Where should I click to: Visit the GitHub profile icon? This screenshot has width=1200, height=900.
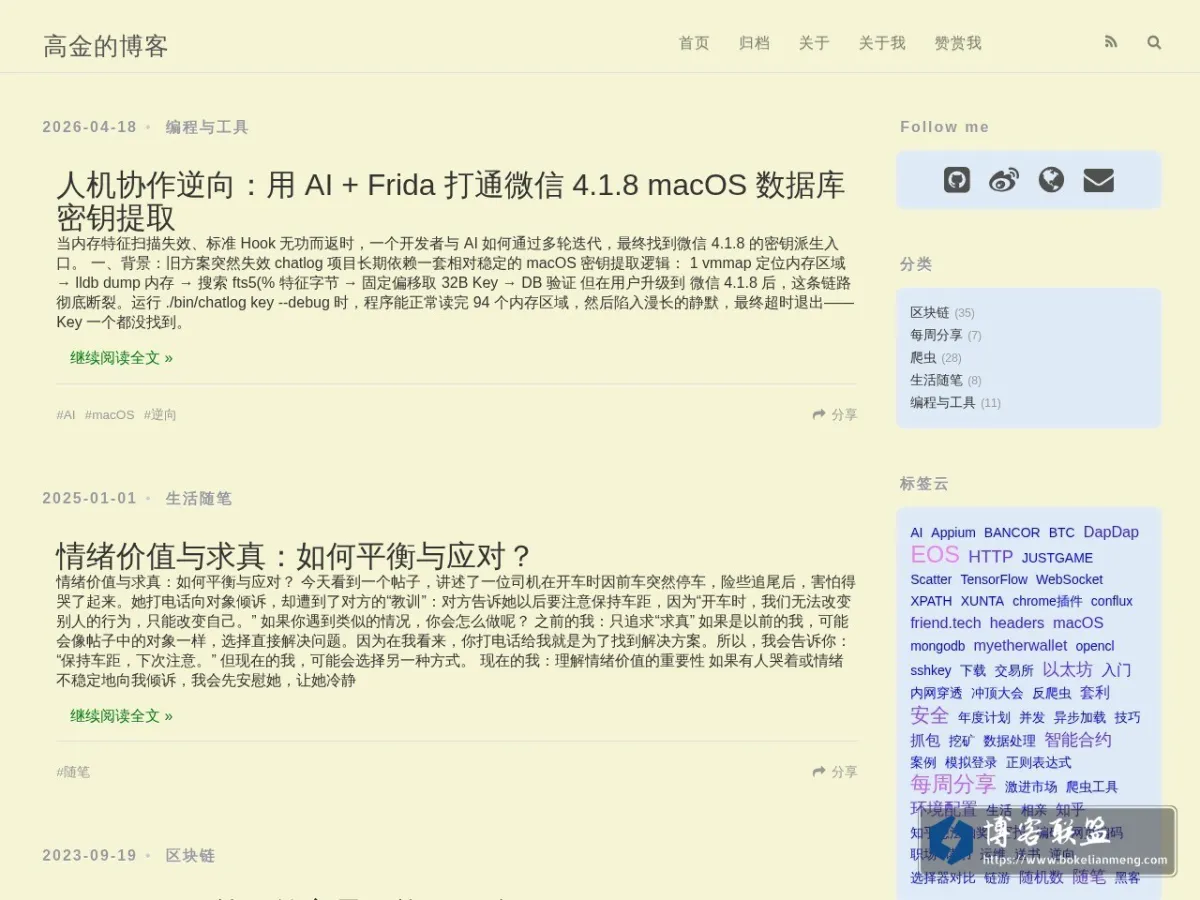(957, 180)
